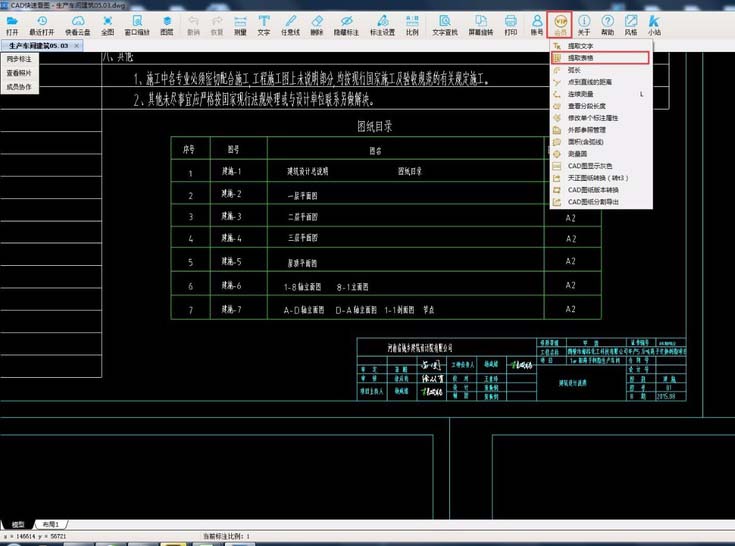
Task: Click the coordinate readout in status bar
Action: pos(35,536)
